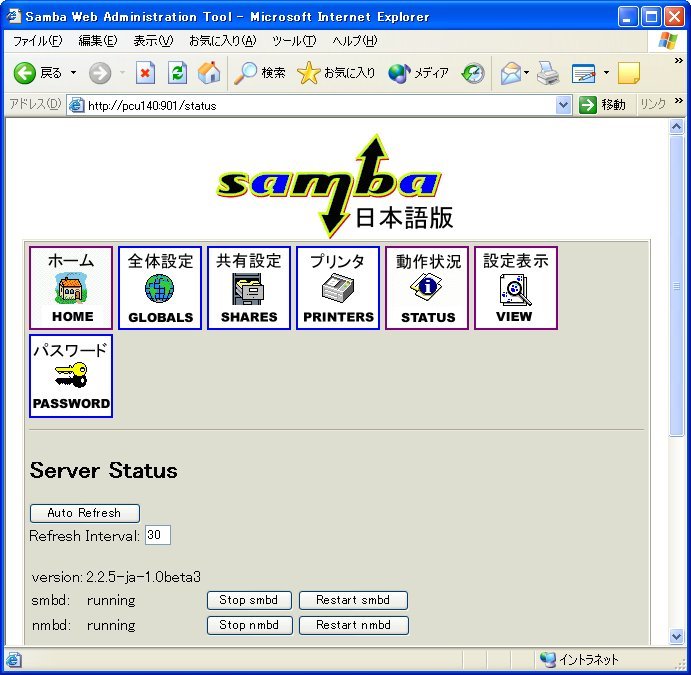The height and width of the screenshot is (675, 691).
Task: Open the 編集(E) menu
Action: pyautogui.click(x=97, y=41)
